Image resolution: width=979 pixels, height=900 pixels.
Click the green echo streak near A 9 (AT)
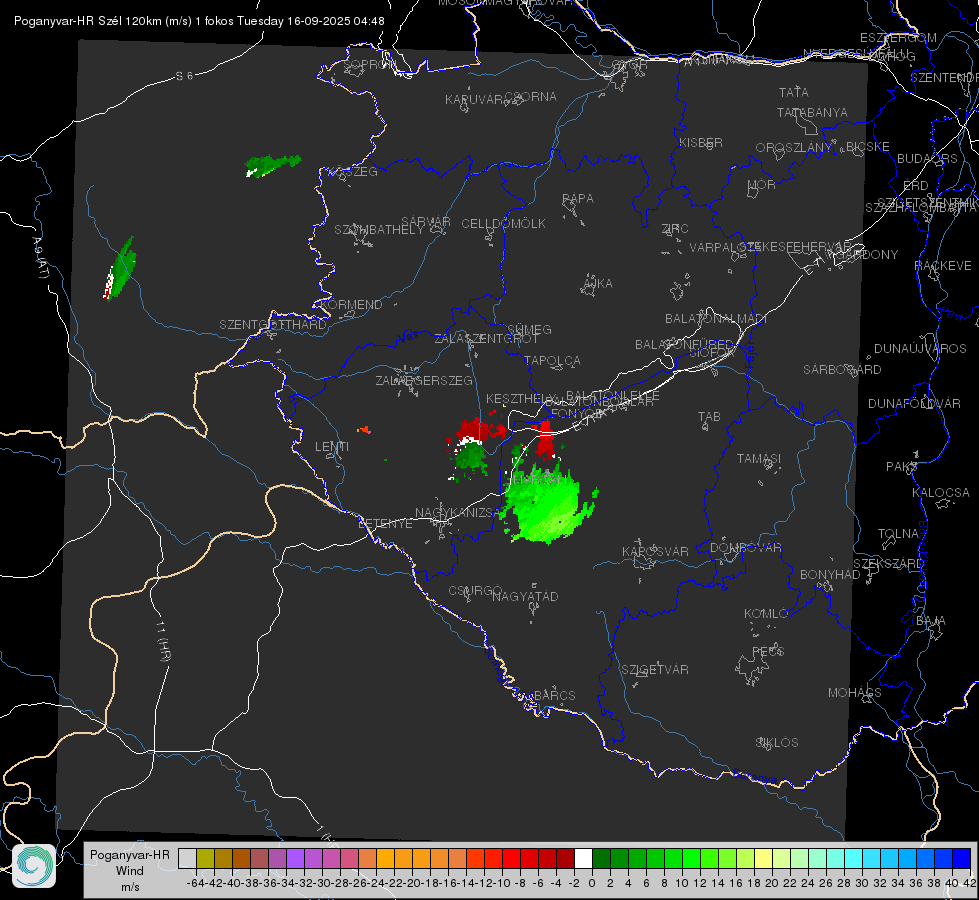119,269
